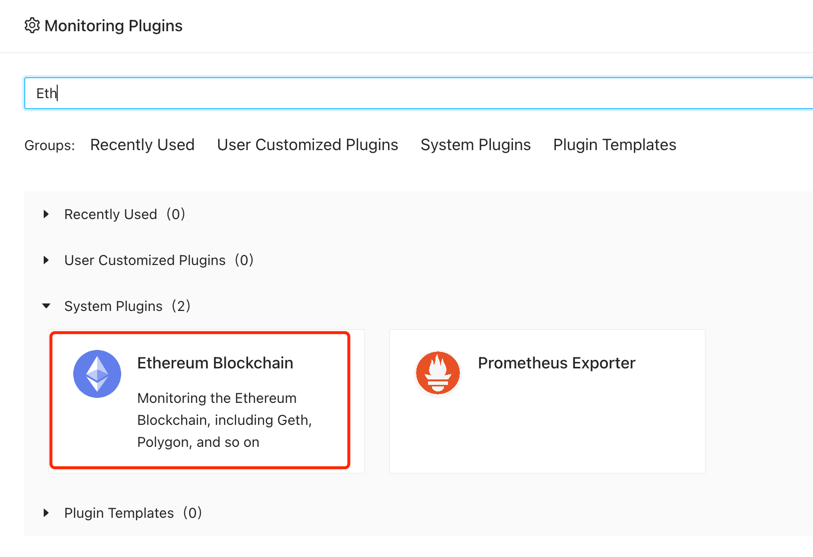
Task: Focus the plugin search field containing "Eth"
Action: point(420,93)
